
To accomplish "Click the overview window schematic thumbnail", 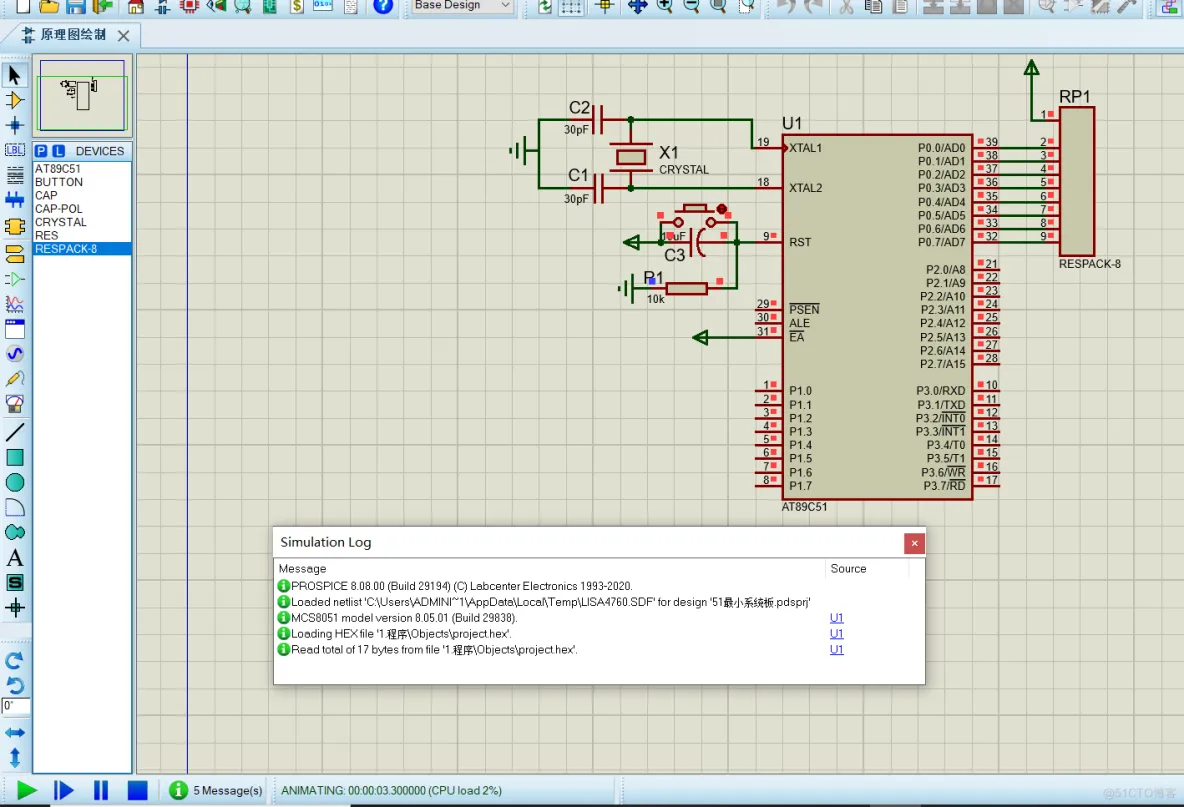I will pos(82,95).
